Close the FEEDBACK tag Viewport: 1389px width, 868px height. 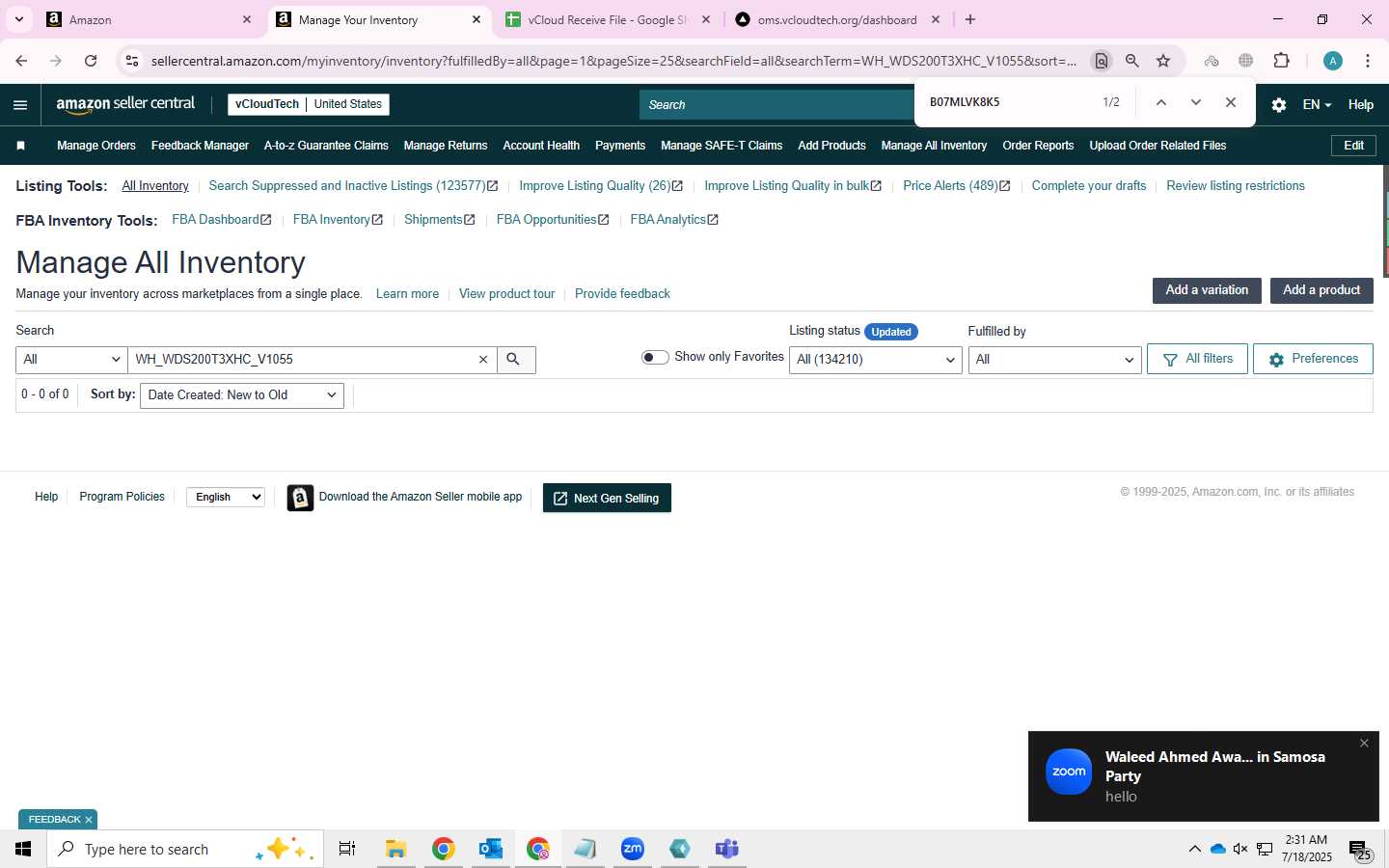click(x=89, y=820)
